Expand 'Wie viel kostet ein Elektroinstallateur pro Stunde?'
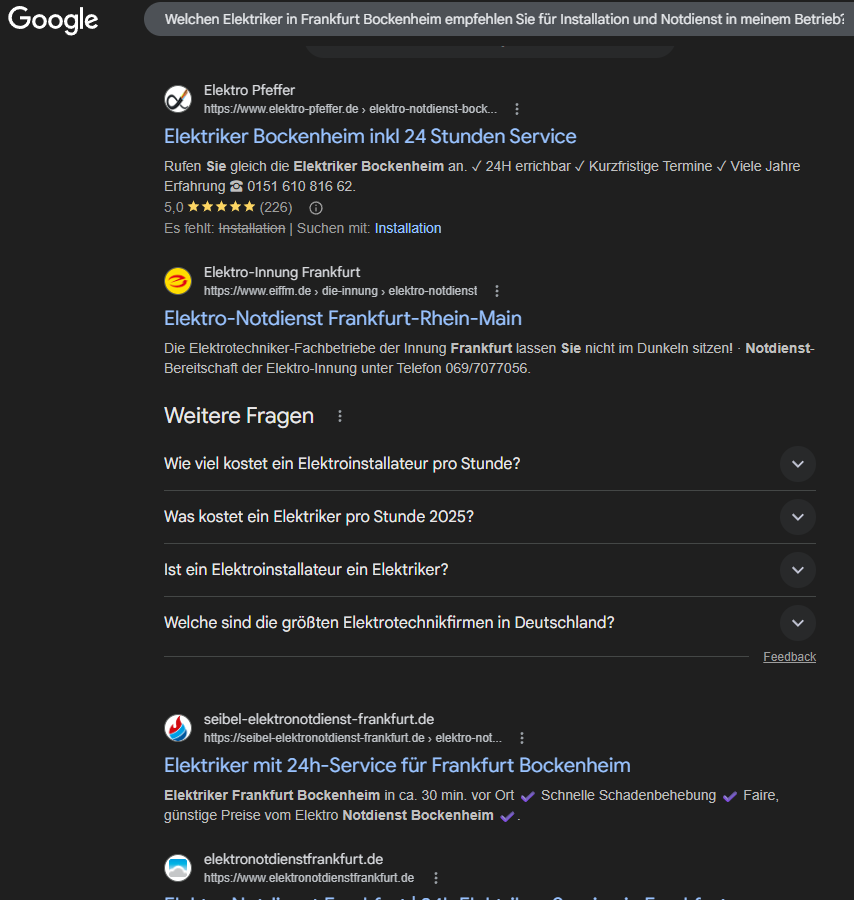 point(797,464)
